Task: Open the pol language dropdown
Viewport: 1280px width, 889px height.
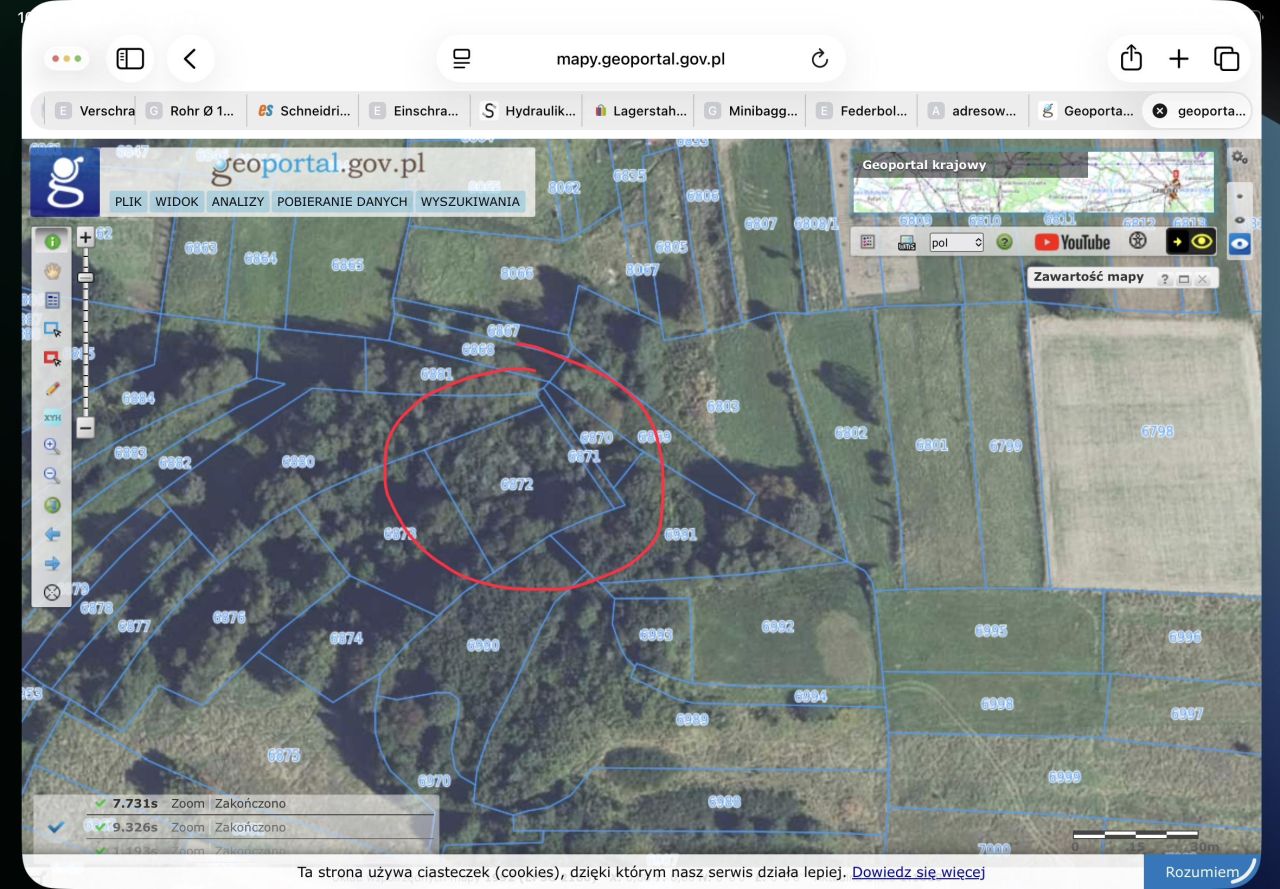Action: click(956, 242)
